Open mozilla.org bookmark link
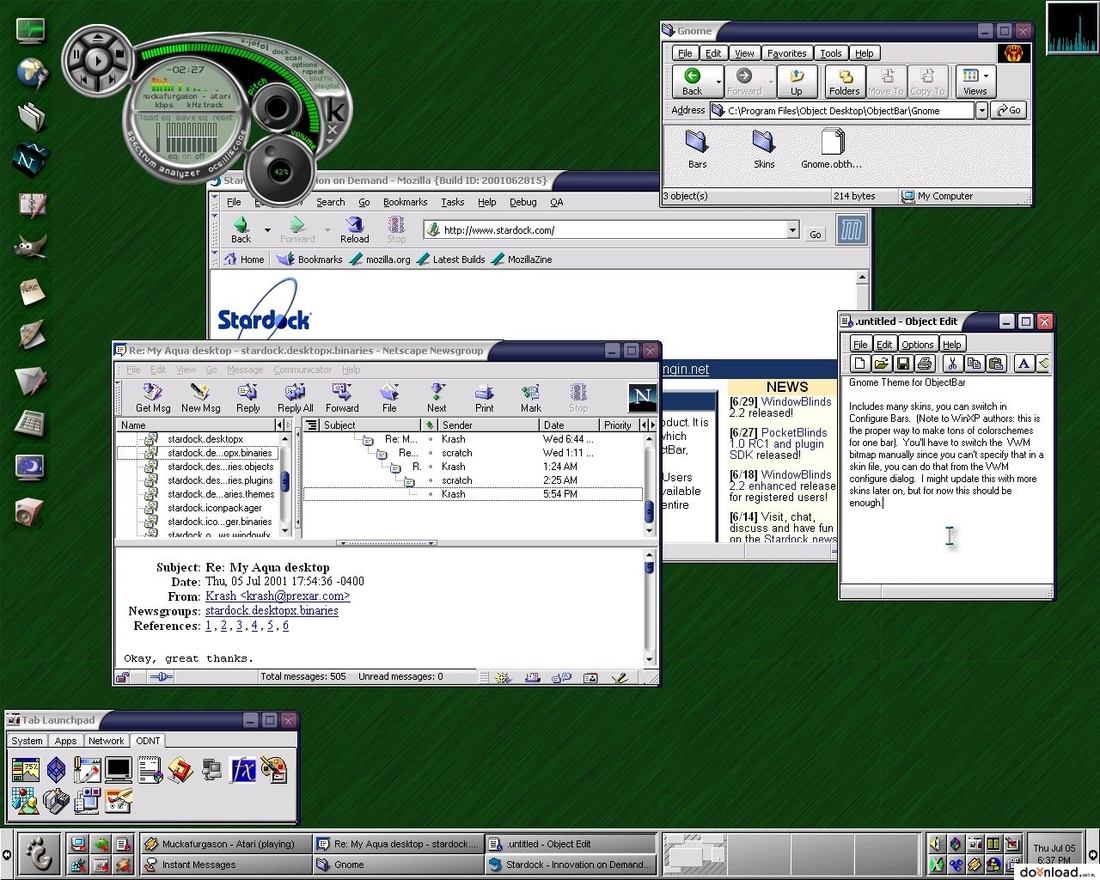This screenshot has width=1100, height=880. point(380,260)
